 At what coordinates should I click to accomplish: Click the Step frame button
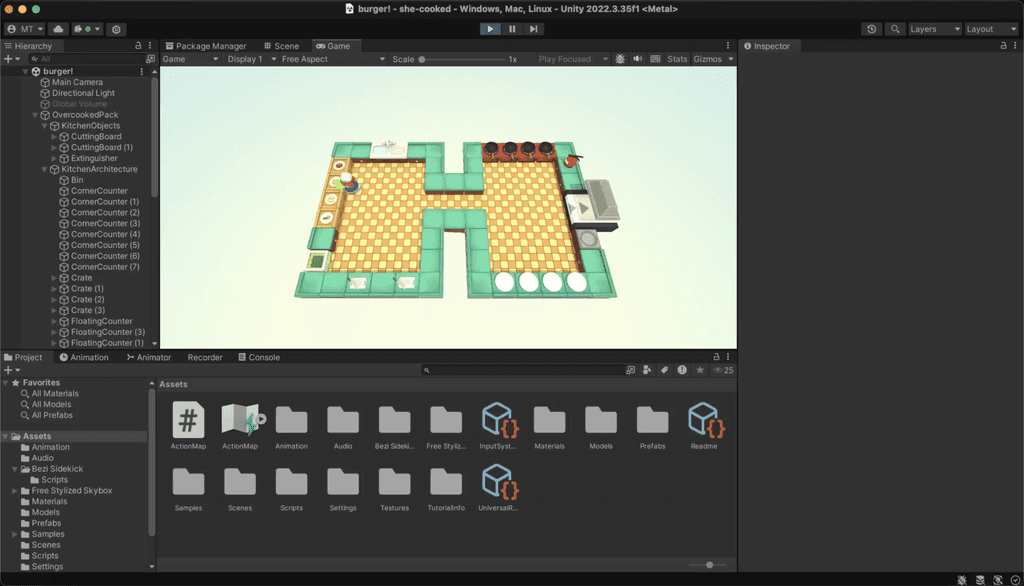point(534,28)
